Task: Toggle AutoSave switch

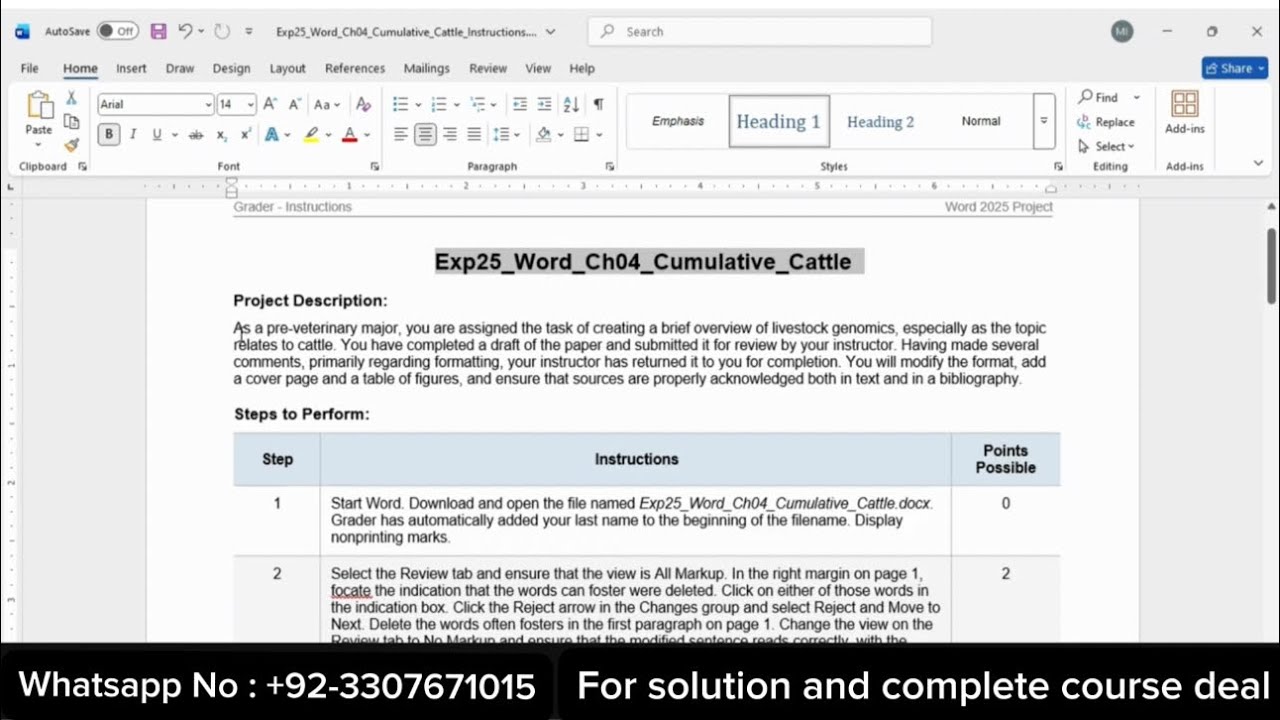Action: 117,31
